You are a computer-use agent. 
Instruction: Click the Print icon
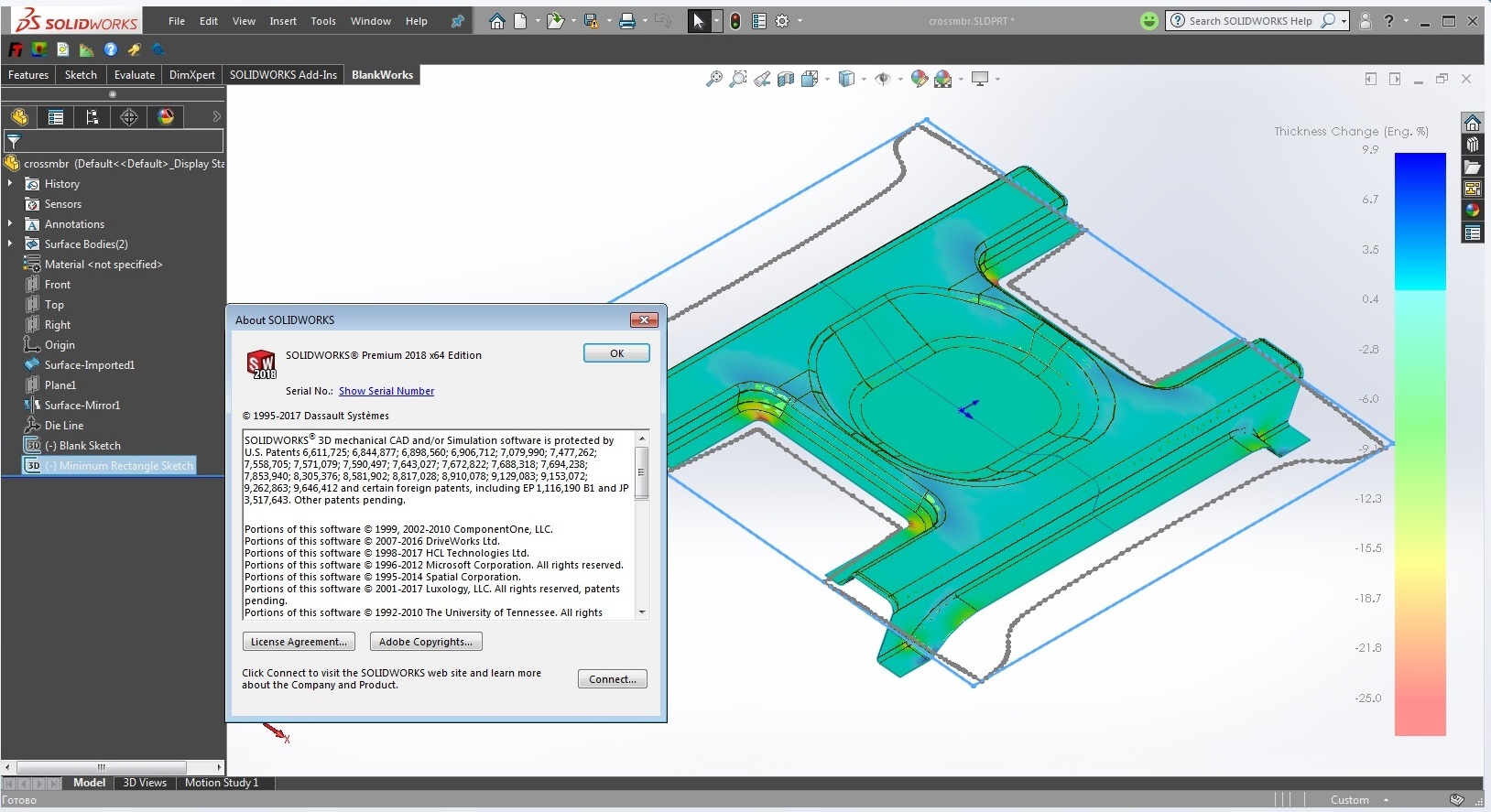tap(627, 21)
